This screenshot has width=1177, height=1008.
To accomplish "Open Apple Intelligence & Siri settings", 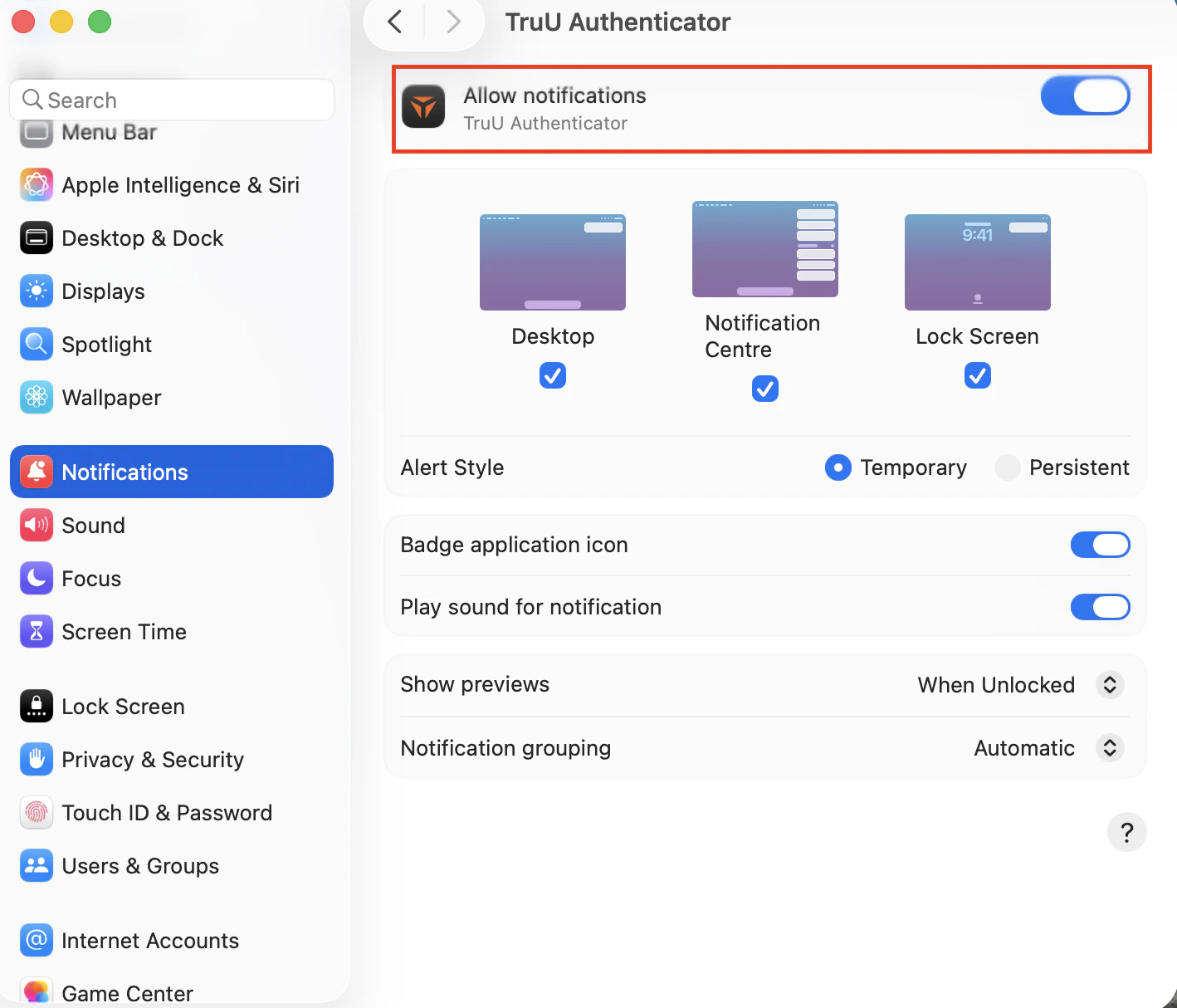I will (x=172, y=185).
